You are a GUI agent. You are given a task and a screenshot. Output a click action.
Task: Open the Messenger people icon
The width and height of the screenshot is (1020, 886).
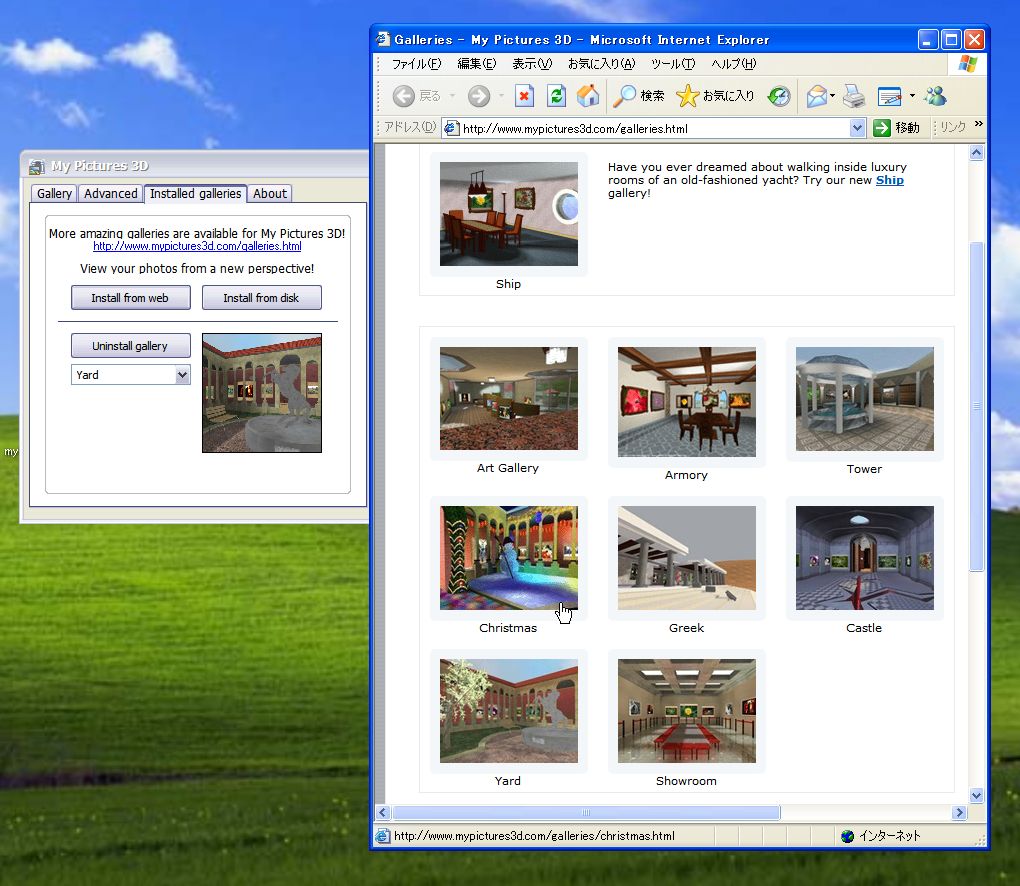(x=935, y=96)
